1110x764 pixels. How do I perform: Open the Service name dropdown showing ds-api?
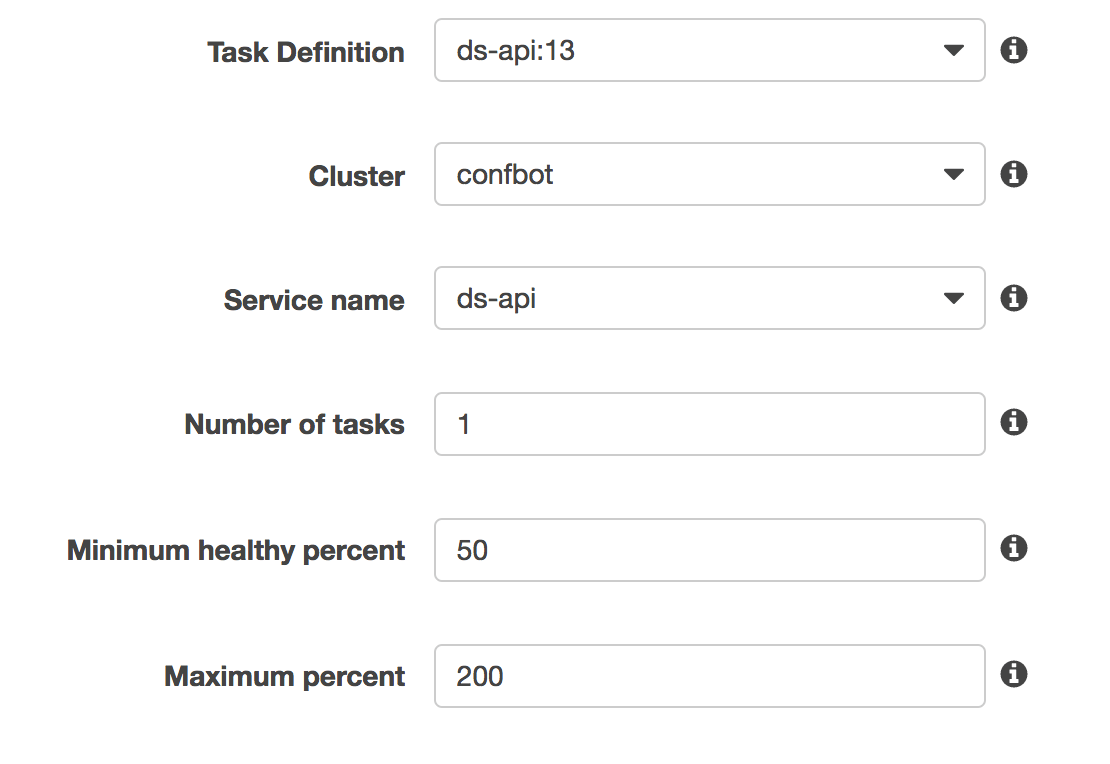pos(690,298)
